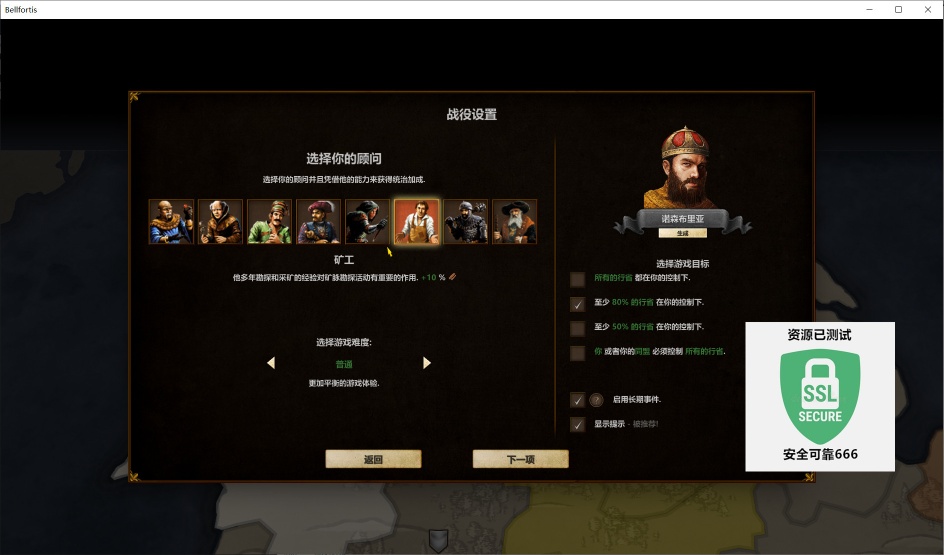The width and height of the screenshot is (944, 555).
Task: Lower difficulty with the left arrow
Action: coord(271,363)
